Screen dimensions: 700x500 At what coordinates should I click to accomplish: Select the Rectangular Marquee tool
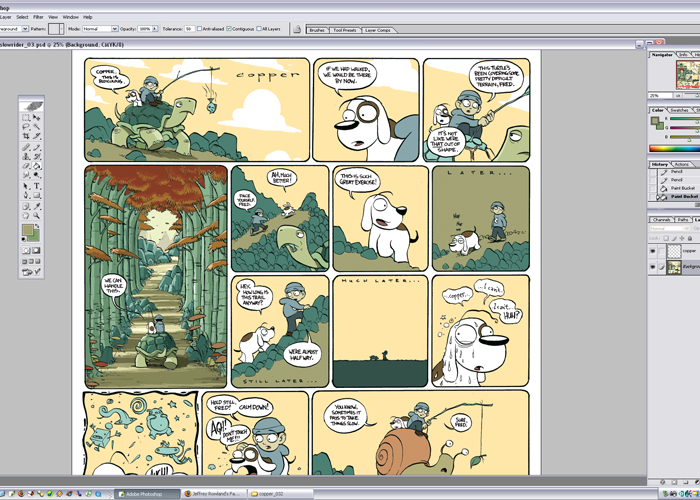pos(26,118)
